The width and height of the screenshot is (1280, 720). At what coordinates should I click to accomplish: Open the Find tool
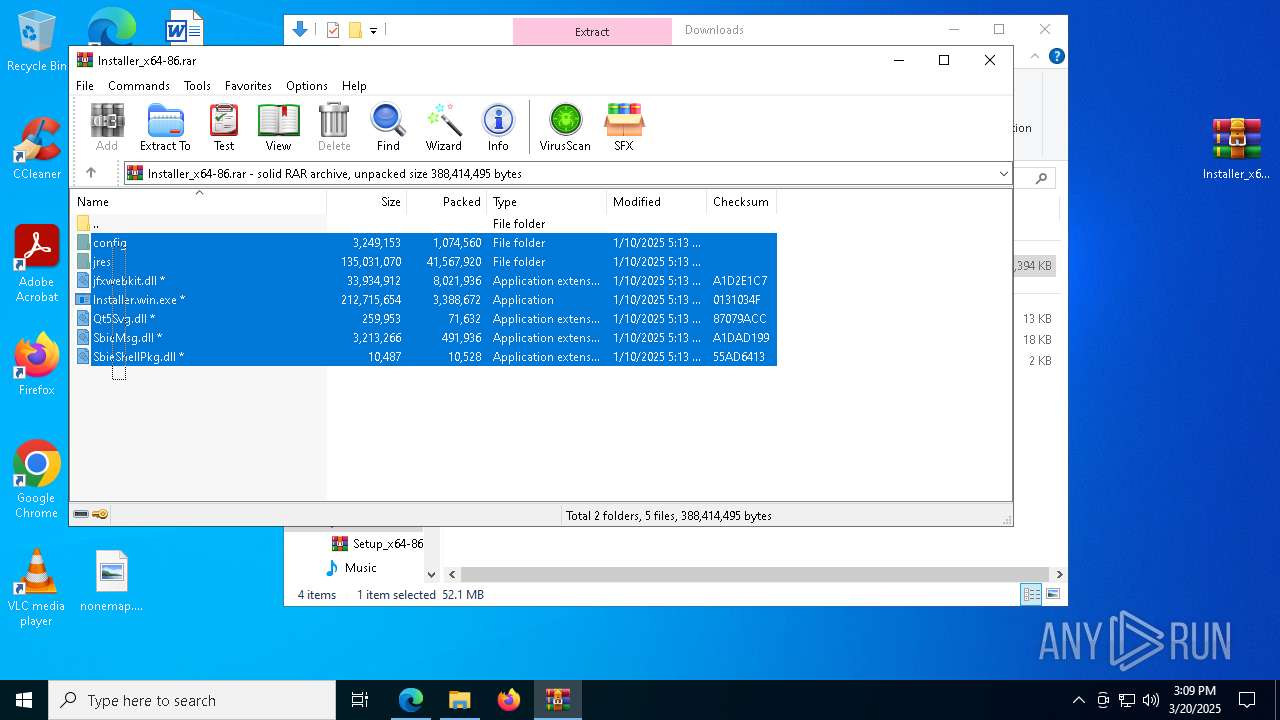pos(388,127)
